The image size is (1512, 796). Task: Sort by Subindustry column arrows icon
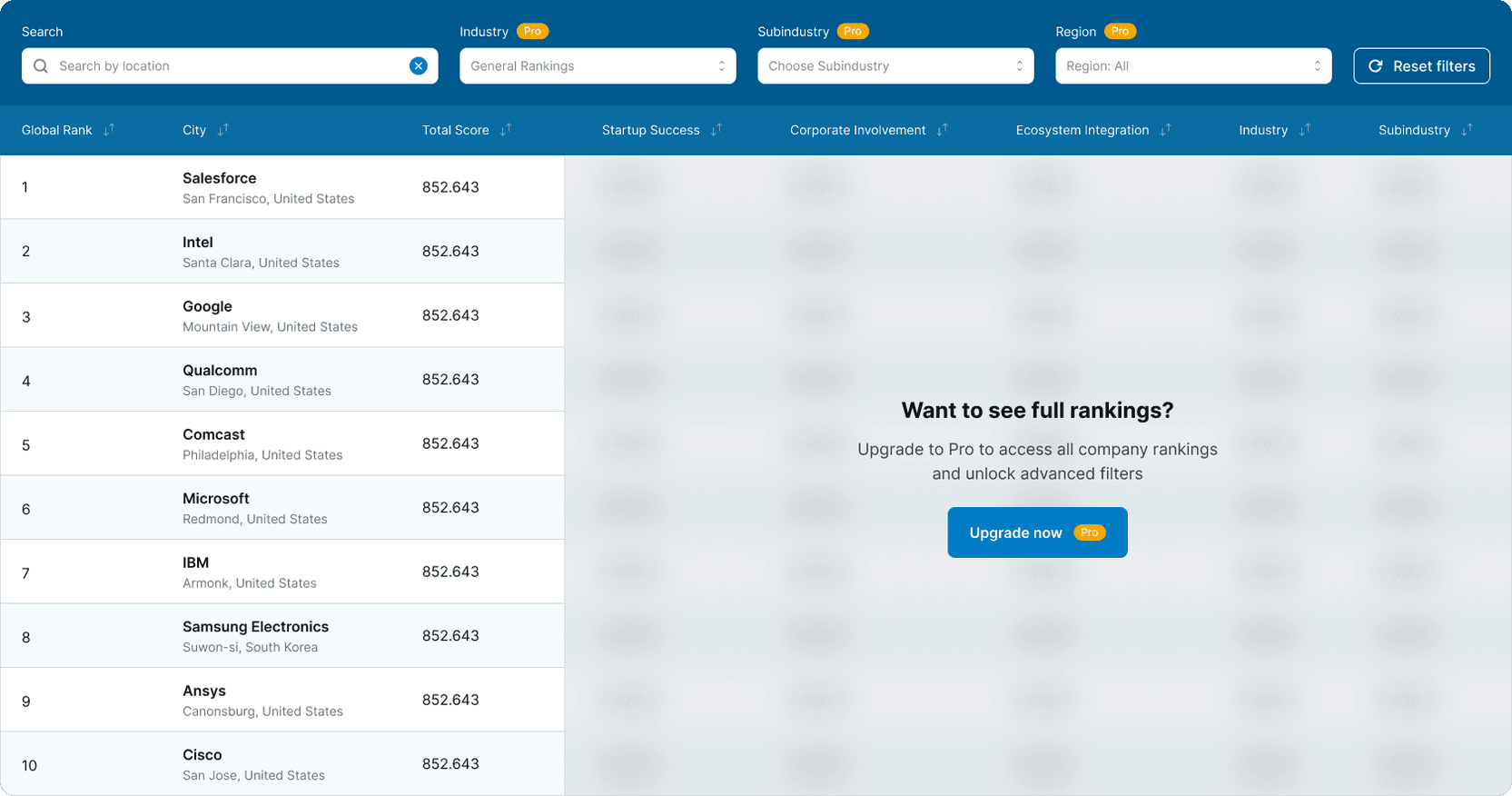[x=1468, y=130]
